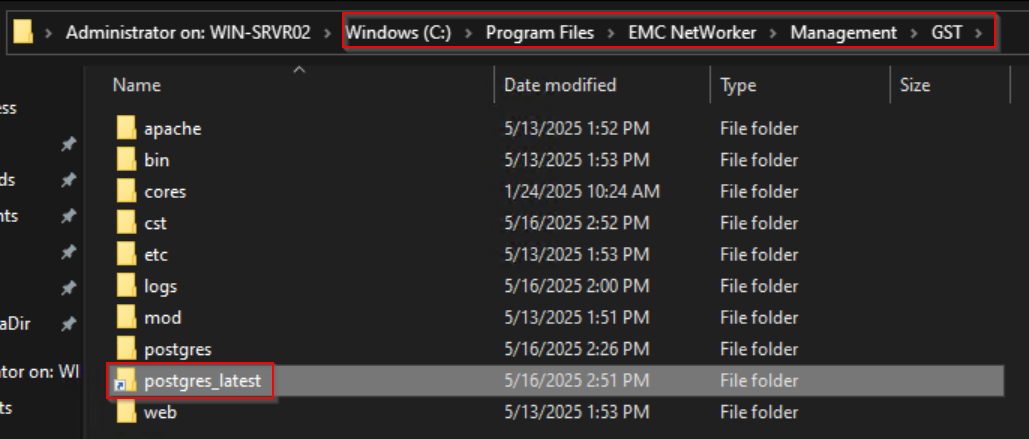Select the 'postgres' folder name
1029x439 pixels.
(178, 349)
